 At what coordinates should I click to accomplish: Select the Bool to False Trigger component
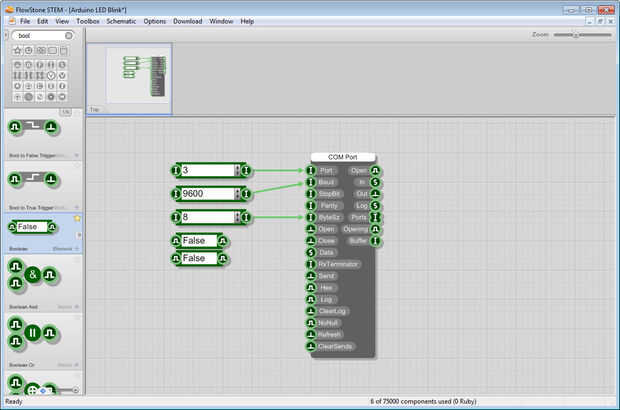click(44, 135)
